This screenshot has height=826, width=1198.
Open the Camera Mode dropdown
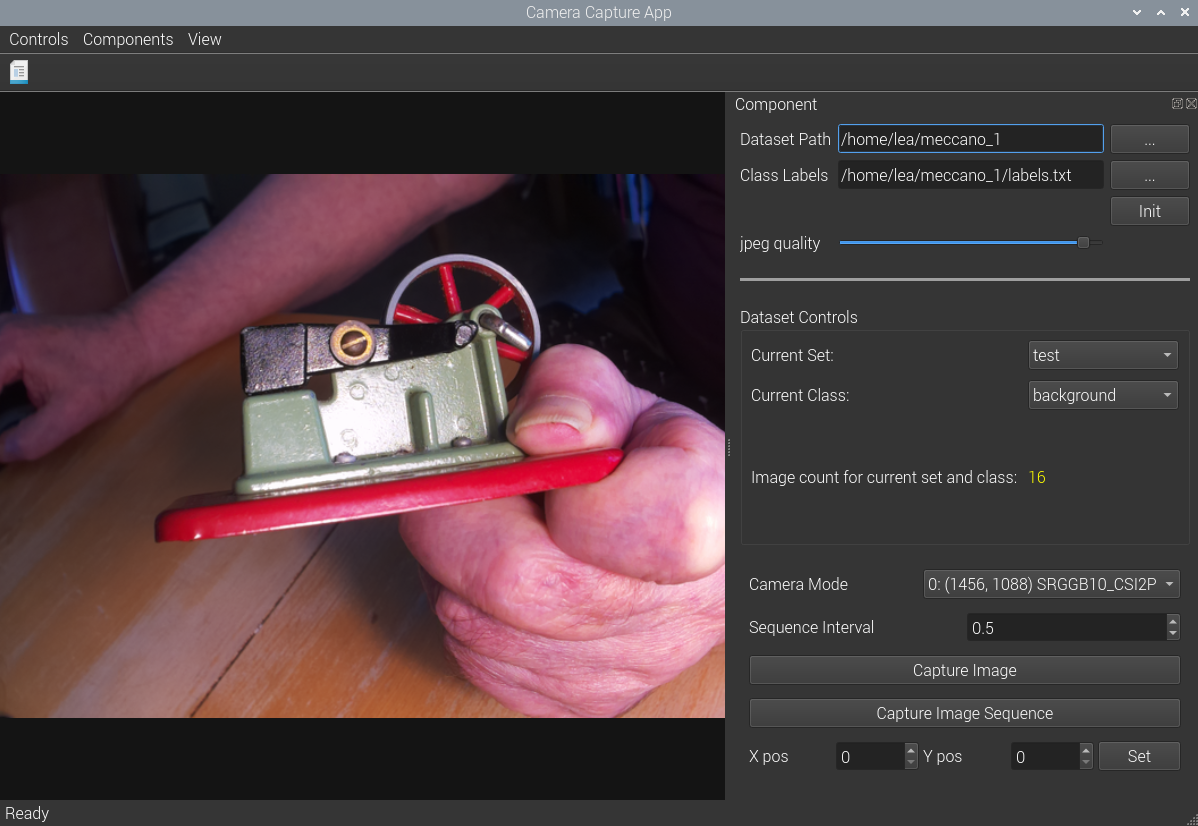tap(1051, 584)
